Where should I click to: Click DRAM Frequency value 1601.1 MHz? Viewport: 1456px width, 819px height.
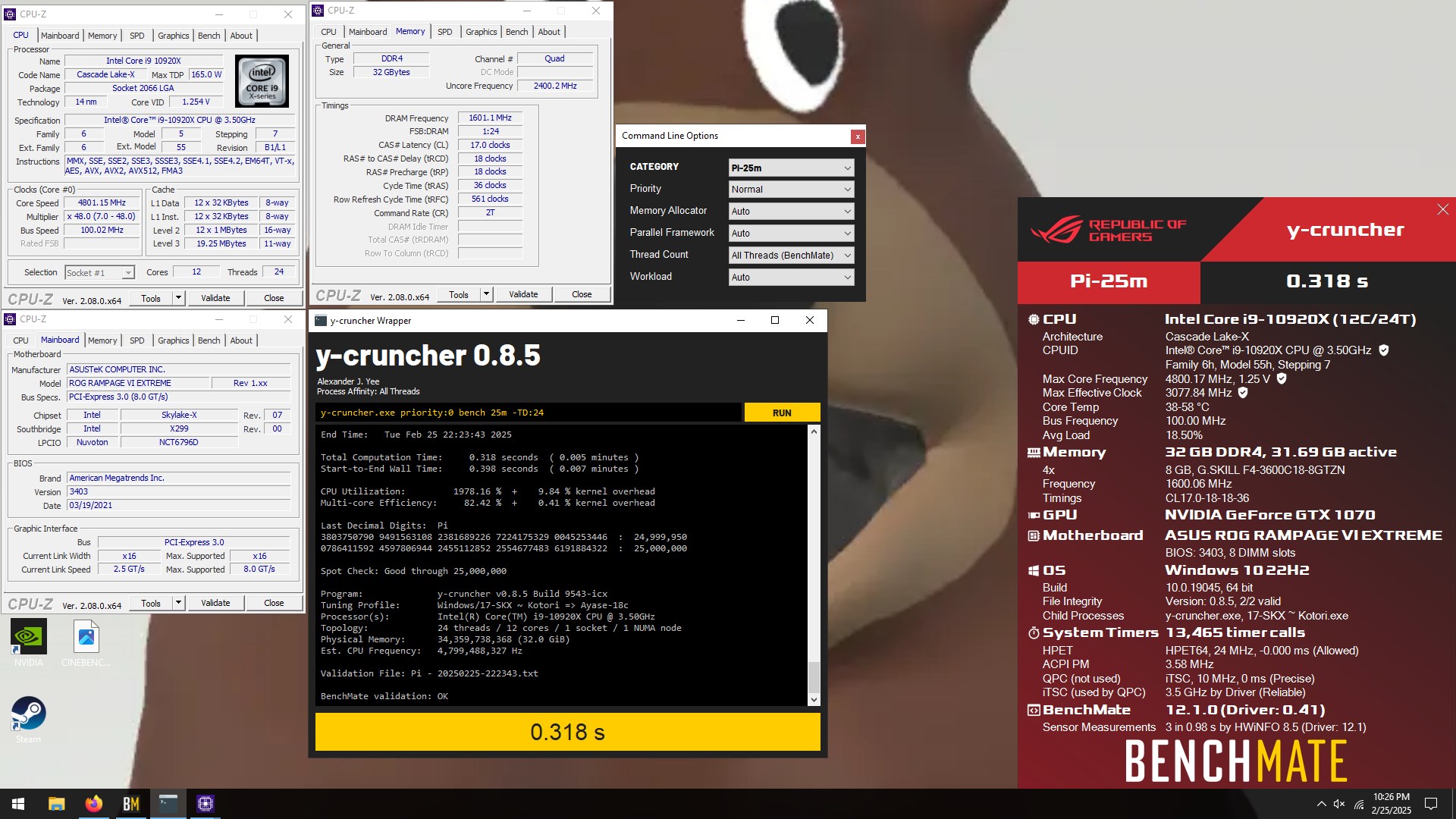click(490, 118)
